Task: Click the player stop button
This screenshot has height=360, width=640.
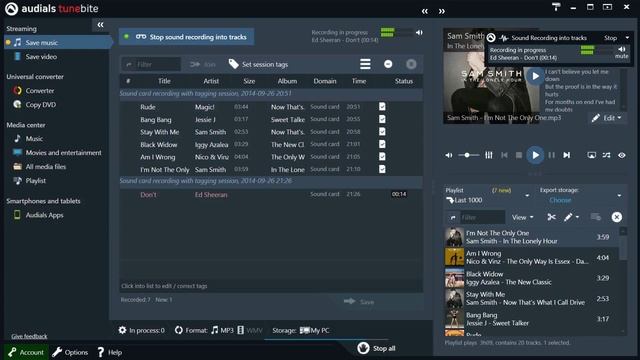Action: coord(519,155)
